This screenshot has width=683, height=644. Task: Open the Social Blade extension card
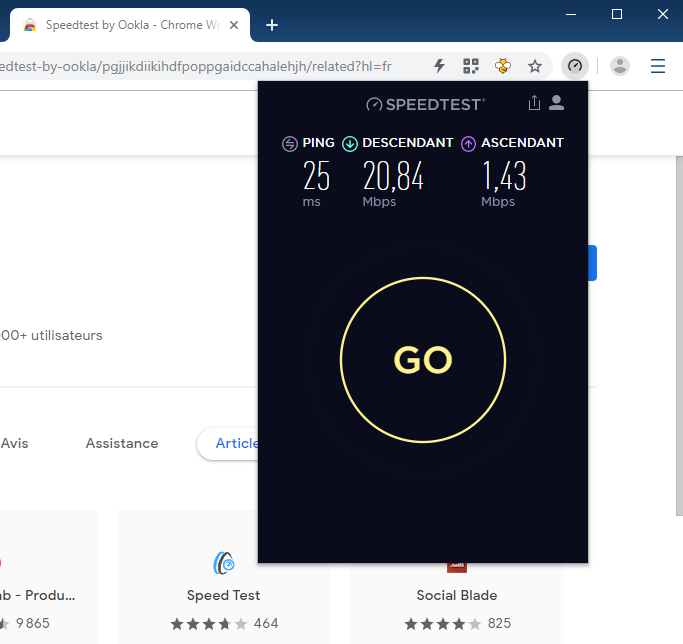pyautogui.click(x=456, y=604)
